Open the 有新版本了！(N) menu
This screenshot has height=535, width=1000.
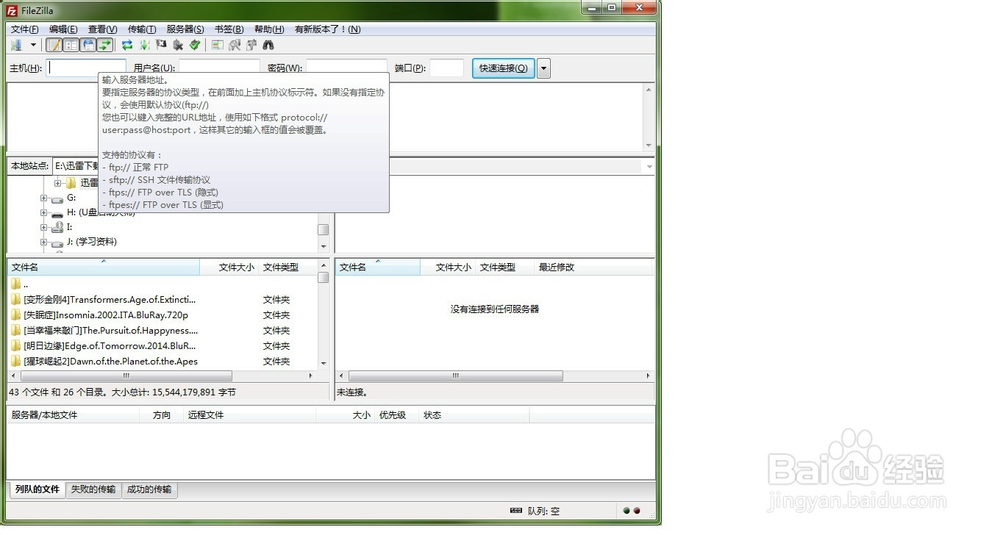327,29
